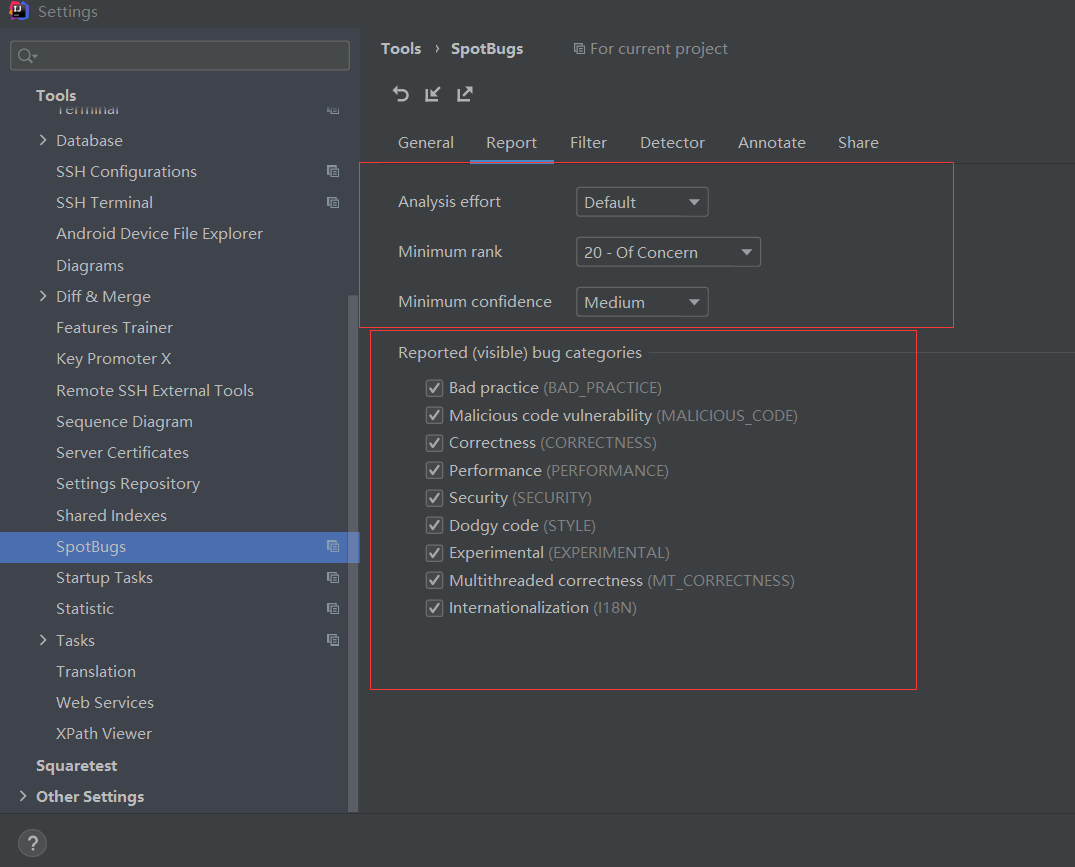The height and width of the screenshot is (867, 1075).
Task: Click project-level icon next to Startup Tasks
Action: click(333, 577)
